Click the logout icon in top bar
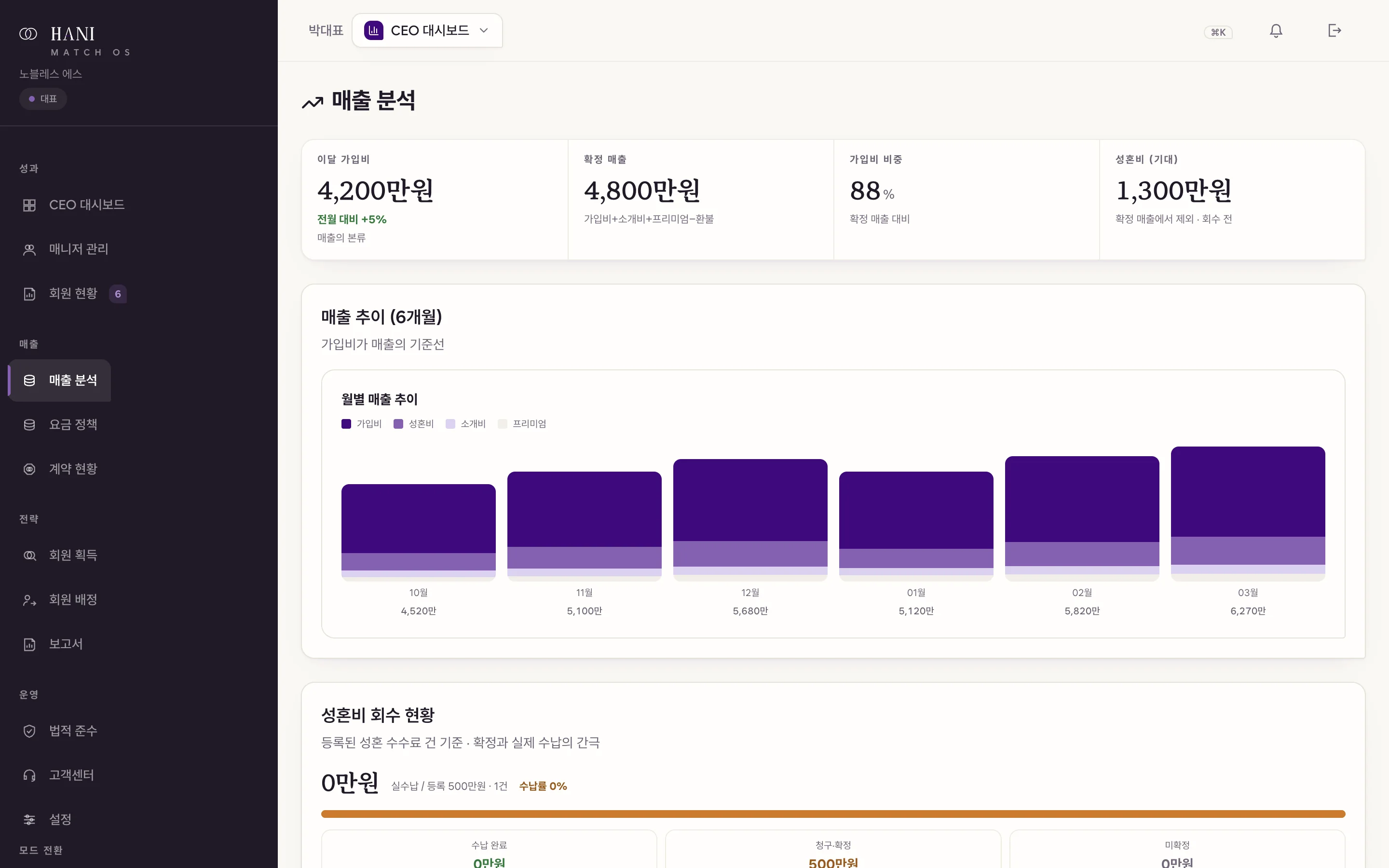 (x=1335, y=30)
